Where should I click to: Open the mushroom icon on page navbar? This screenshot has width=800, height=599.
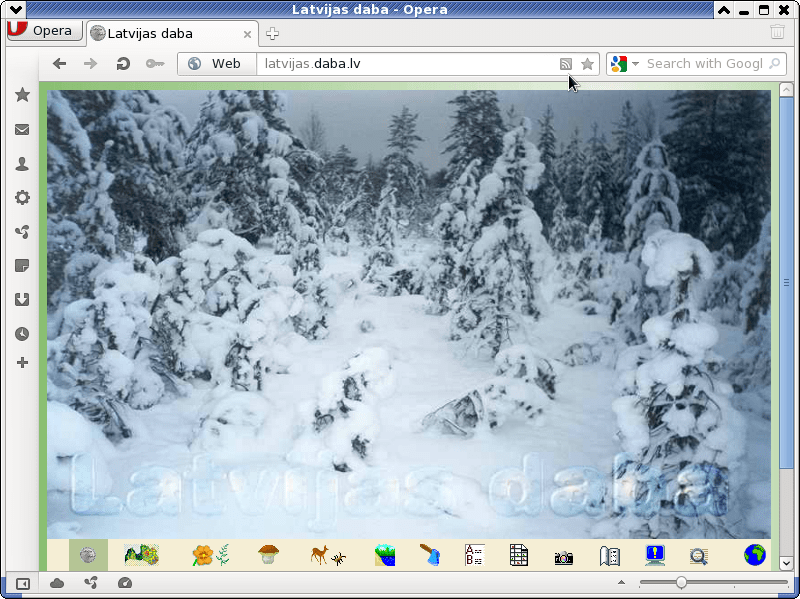click(268, 555)
